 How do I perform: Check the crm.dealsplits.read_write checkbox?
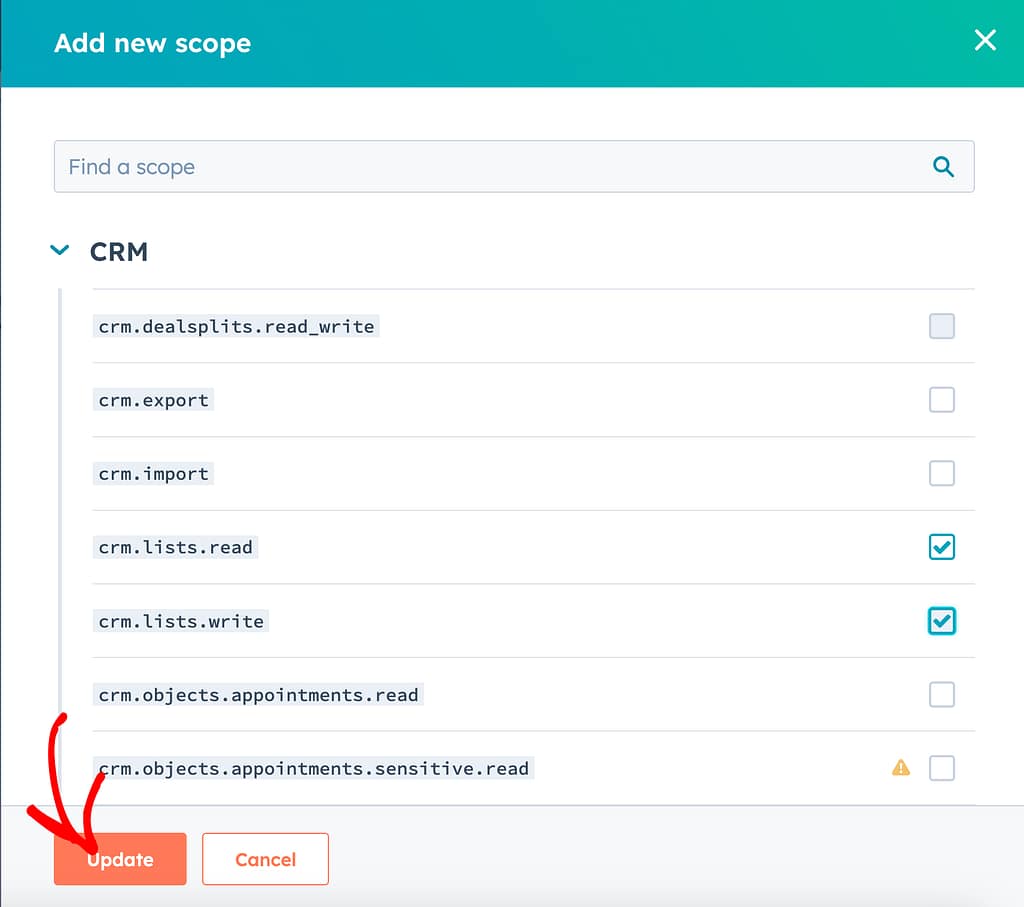pyautogui.click(x=942, y=326)
